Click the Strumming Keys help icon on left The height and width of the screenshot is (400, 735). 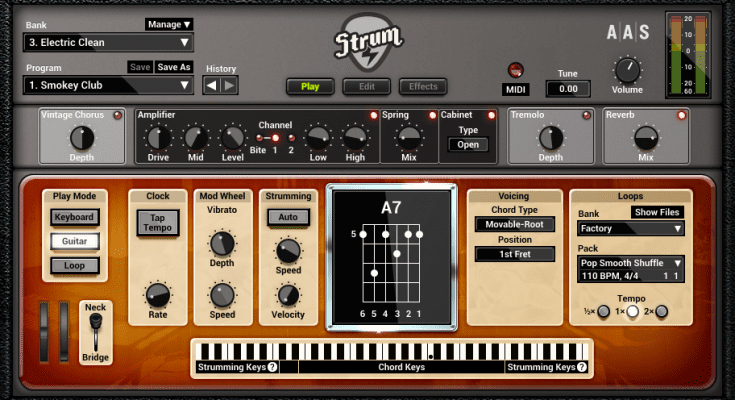click(273, 368)
